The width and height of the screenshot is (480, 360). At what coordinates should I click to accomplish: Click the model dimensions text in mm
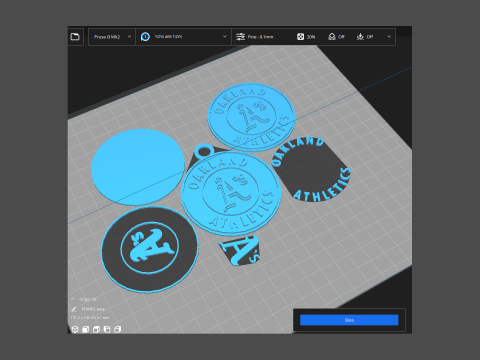click(90, 318)
